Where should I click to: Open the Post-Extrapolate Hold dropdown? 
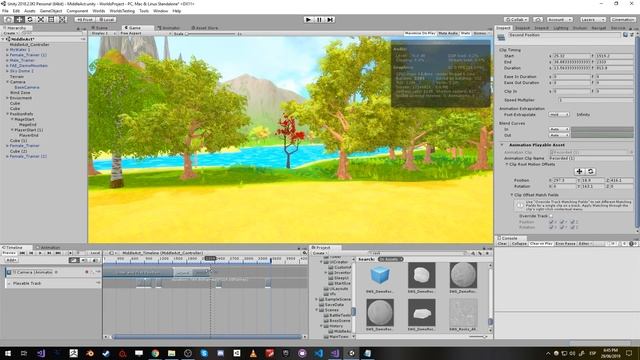(x=559, y=115)
